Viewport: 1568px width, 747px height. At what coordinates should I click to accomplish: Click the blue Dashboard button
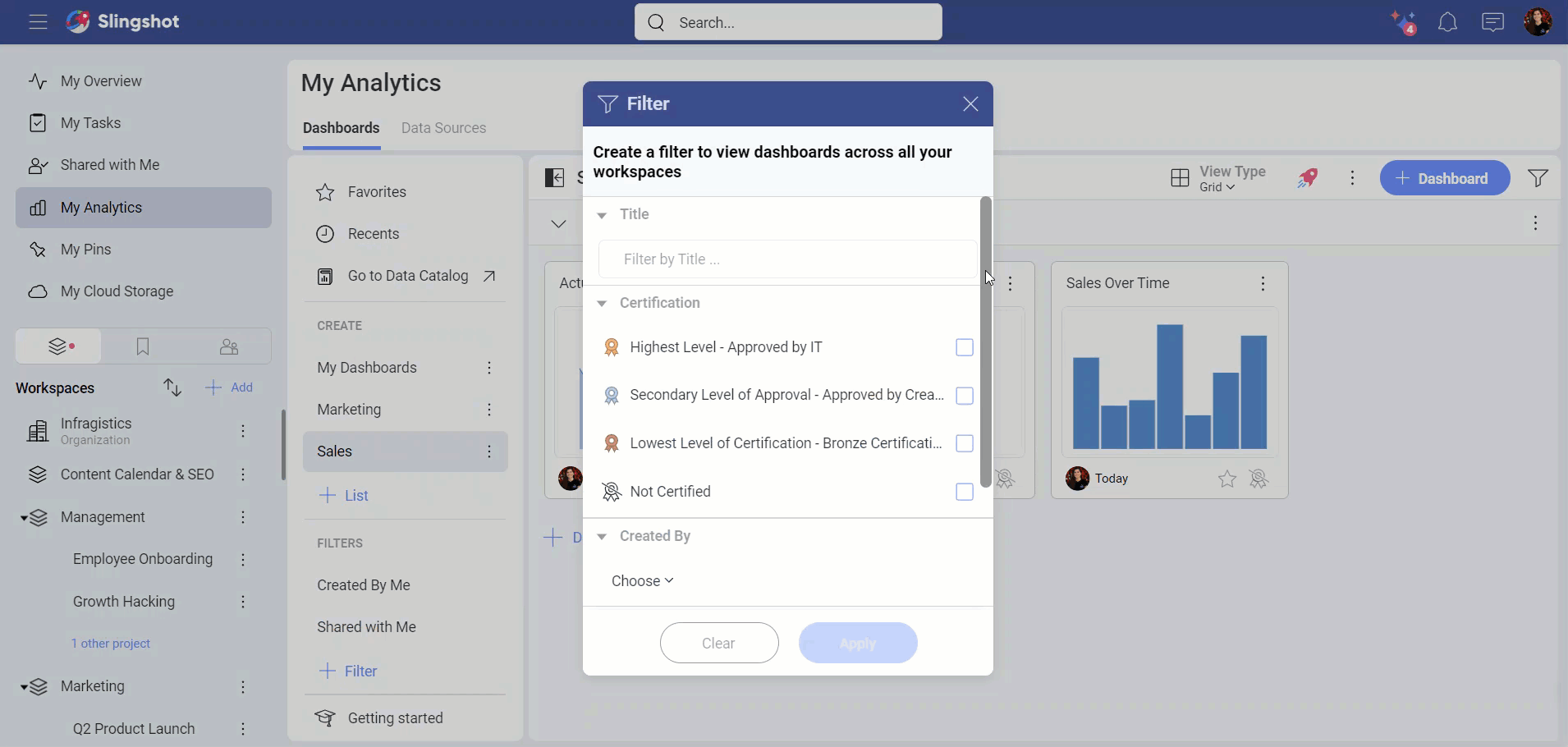pyautogui.click(x=1445, y=178)
